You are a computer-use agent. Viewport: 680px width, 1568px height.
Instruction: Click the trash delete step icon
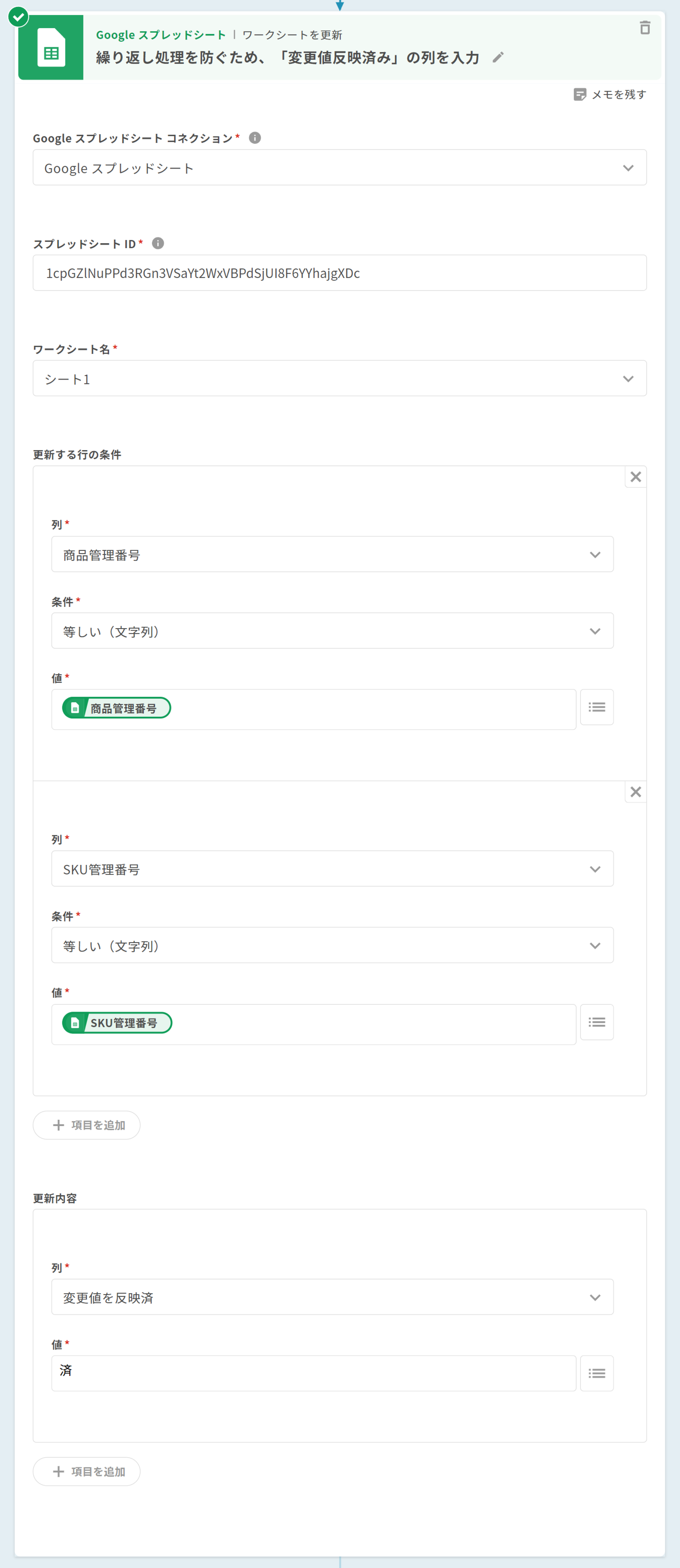pos(645,28)
